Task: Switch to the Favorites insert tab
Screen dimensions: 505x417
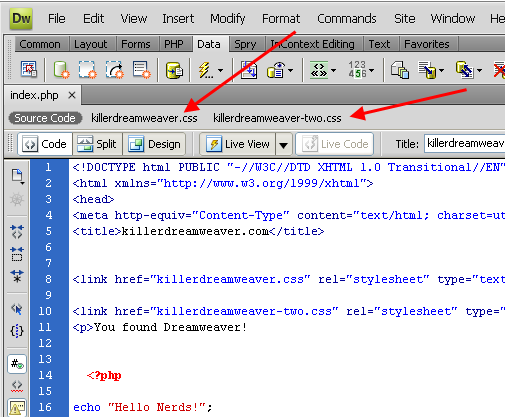Action: 427,44
